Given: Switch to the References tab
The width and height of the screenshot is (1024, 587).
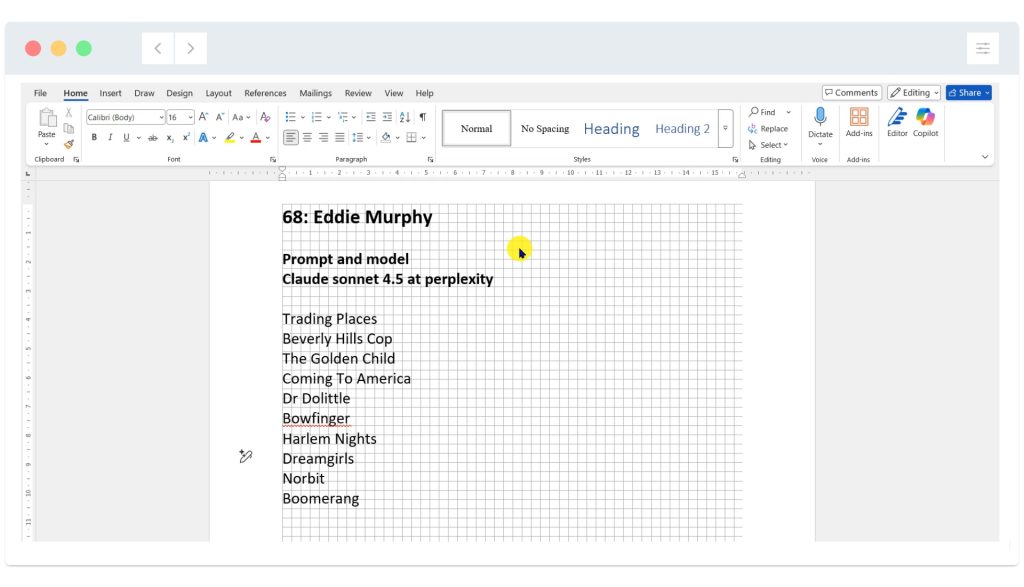Looking at the screenshot, I should point(265,93).
